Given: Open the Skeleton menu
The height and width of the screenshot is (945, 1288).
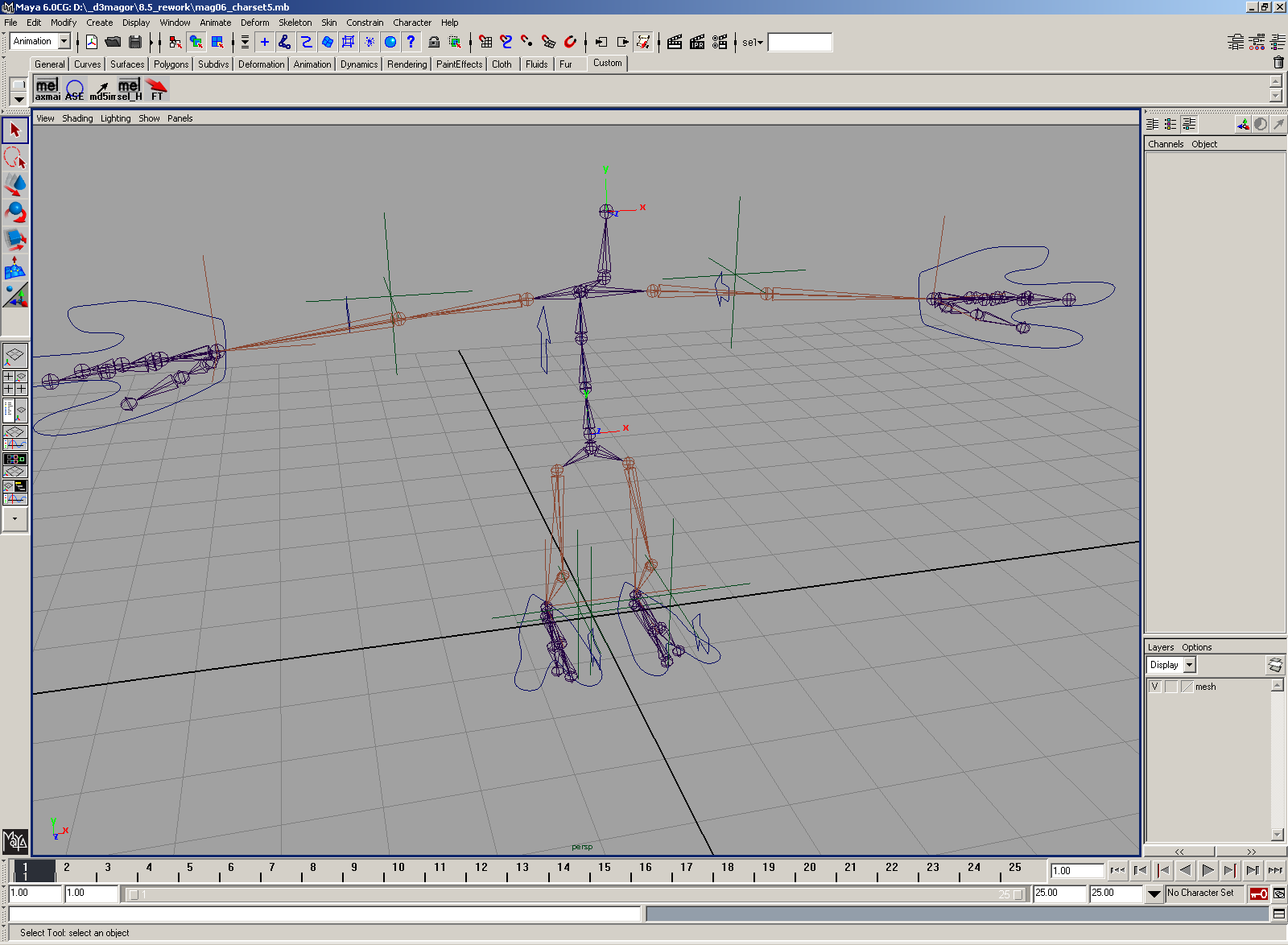Looking at the screenshot, I should [295, 23].
